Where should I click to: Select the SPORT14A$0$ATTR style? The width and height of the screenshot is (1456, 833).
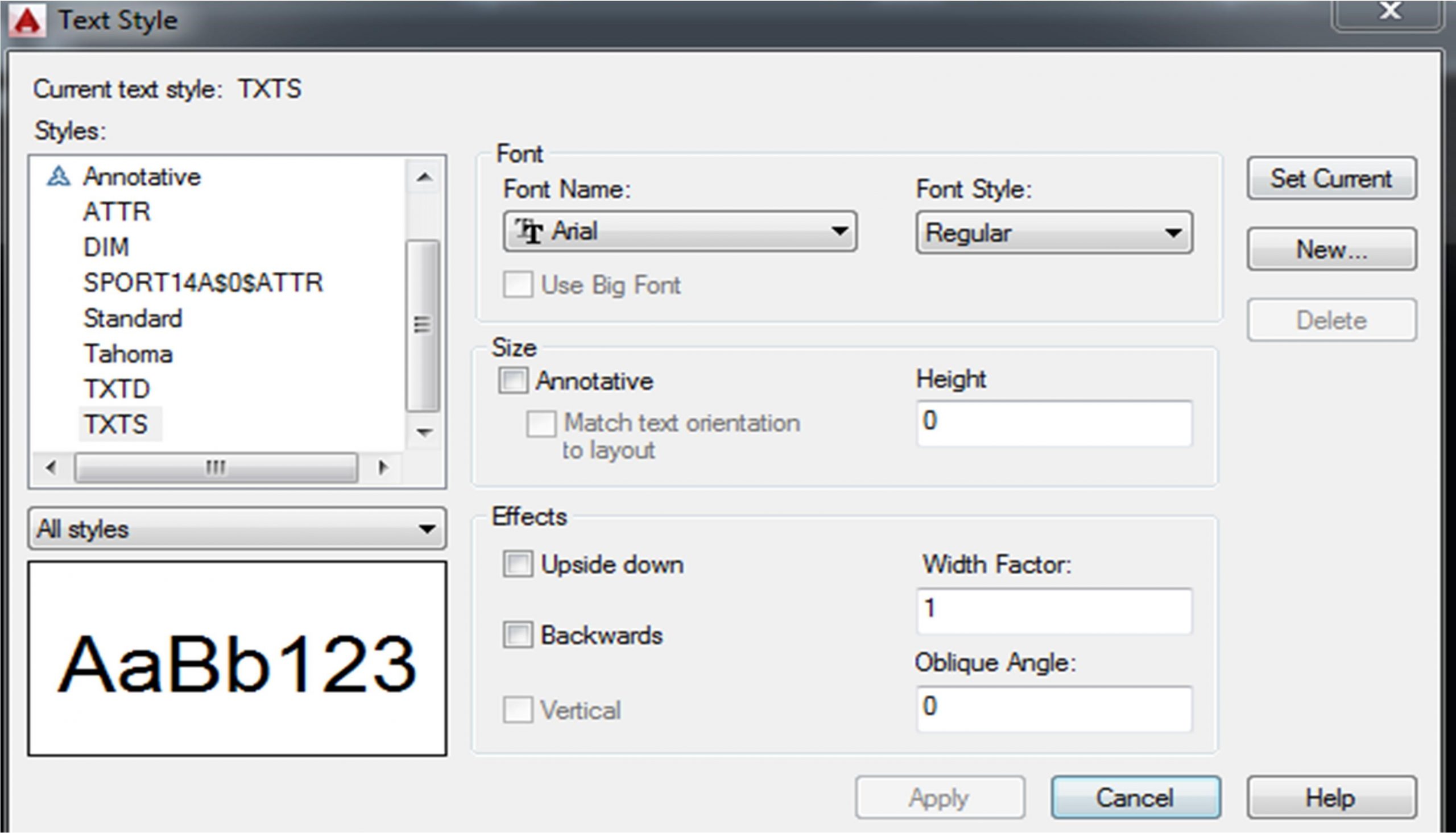coord(203,283)
